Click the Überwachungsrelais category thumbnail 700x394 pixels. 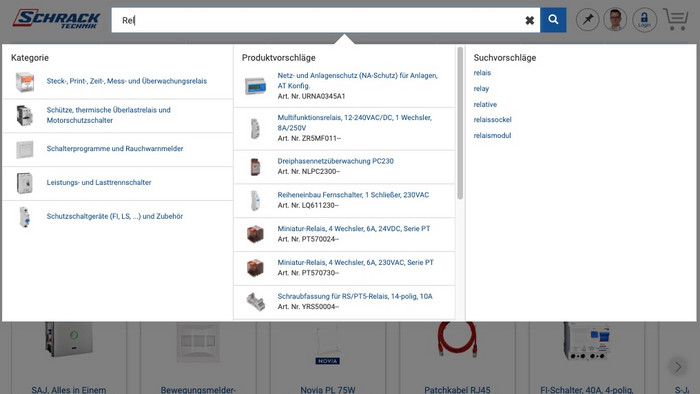[x=25, y=82]
